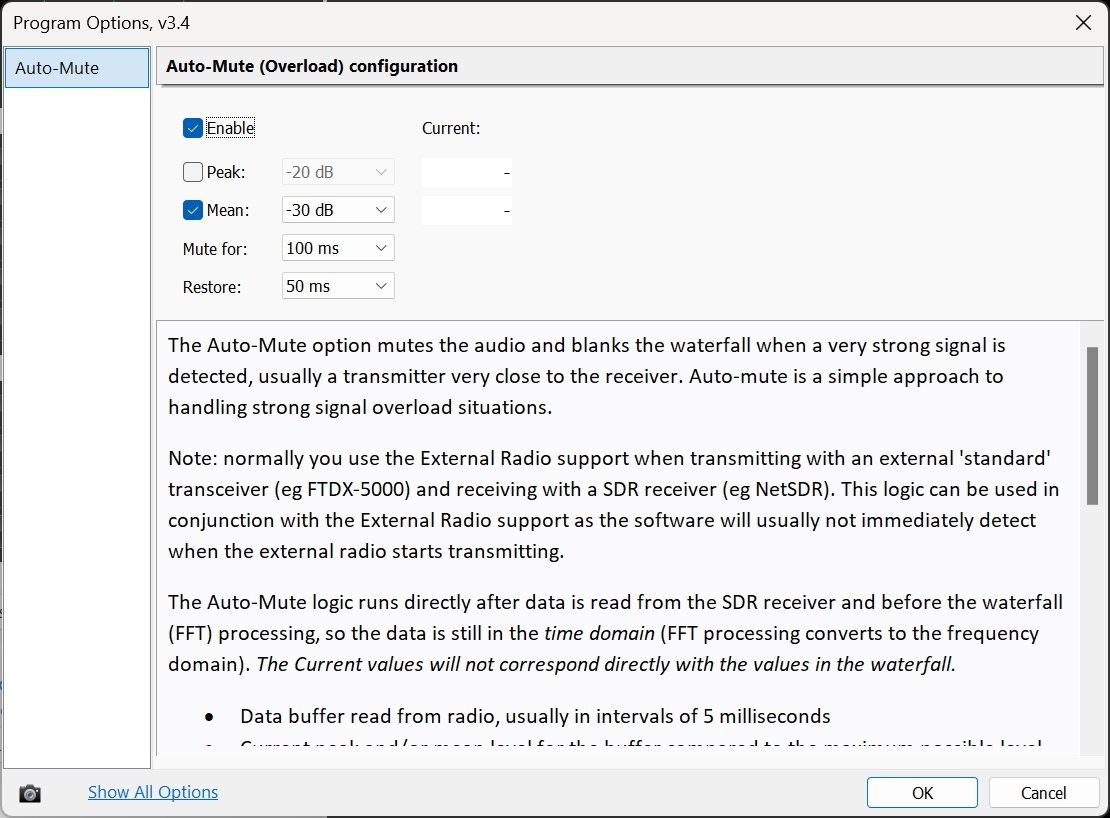Viewport: 1110px width, 818px height.
Task: Uncheck the Mean threshold checkbox
Action: tap(193, 210)
